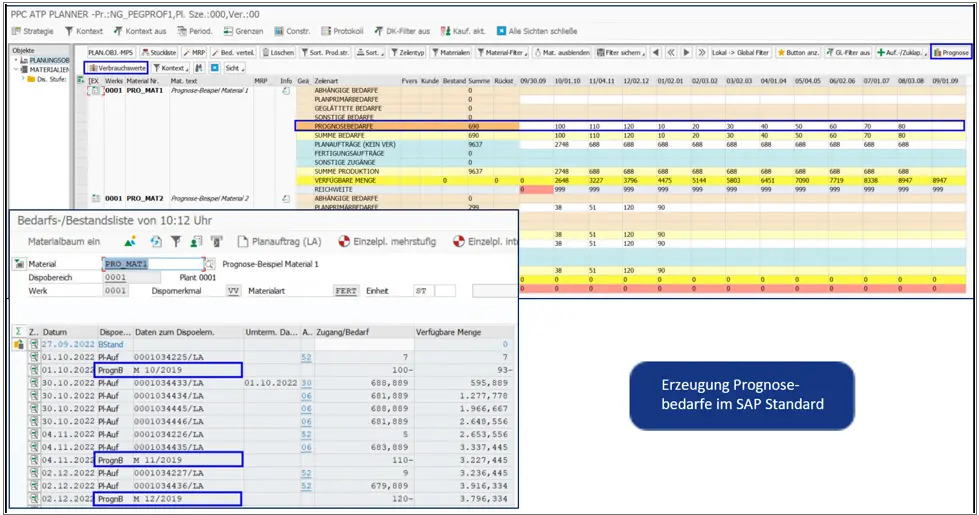Open the second-row Kontext dropdown

(x=170, y=67)
